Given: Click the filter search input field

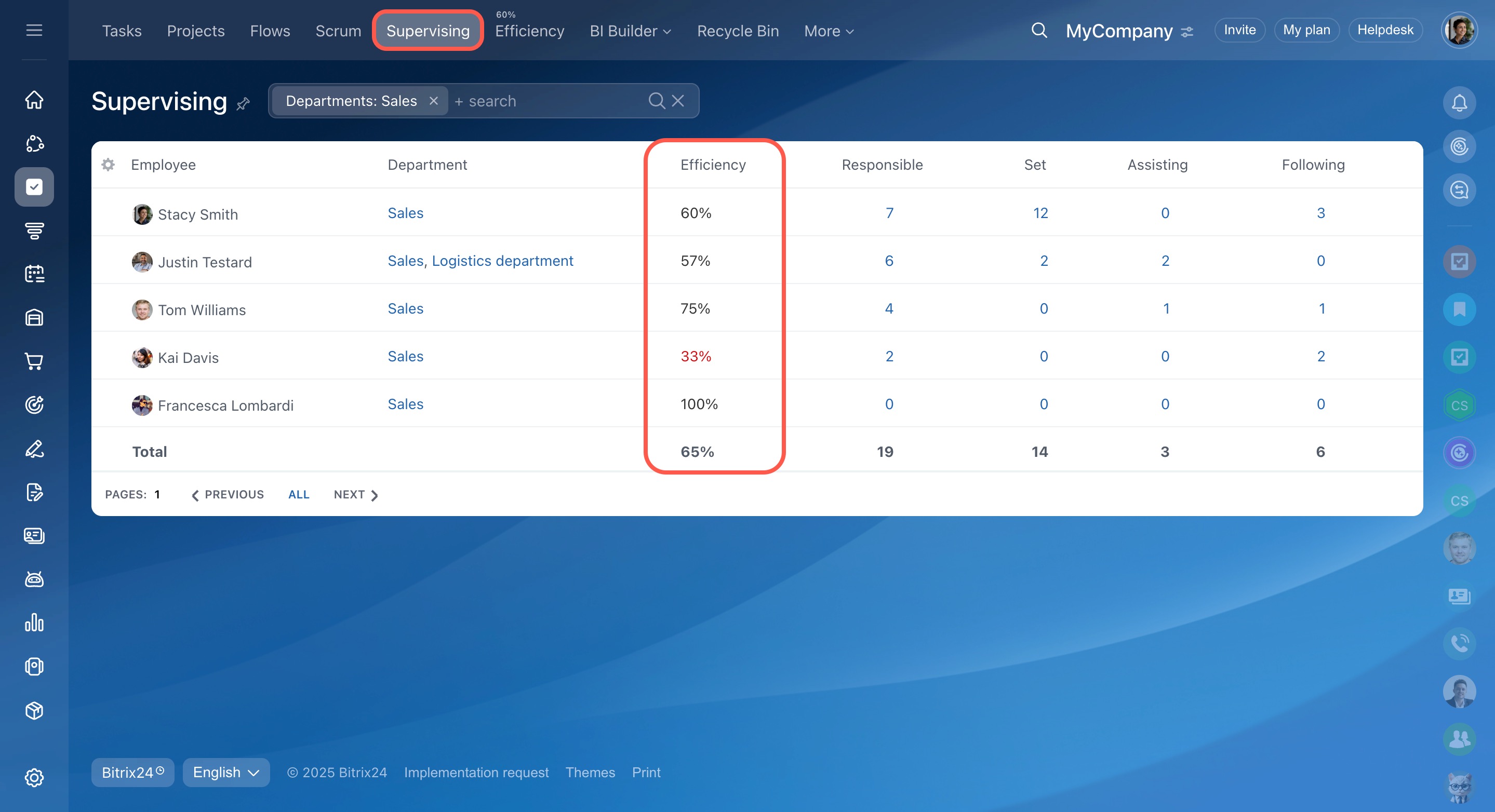Looking at the screenshot, I should (545, 101).
